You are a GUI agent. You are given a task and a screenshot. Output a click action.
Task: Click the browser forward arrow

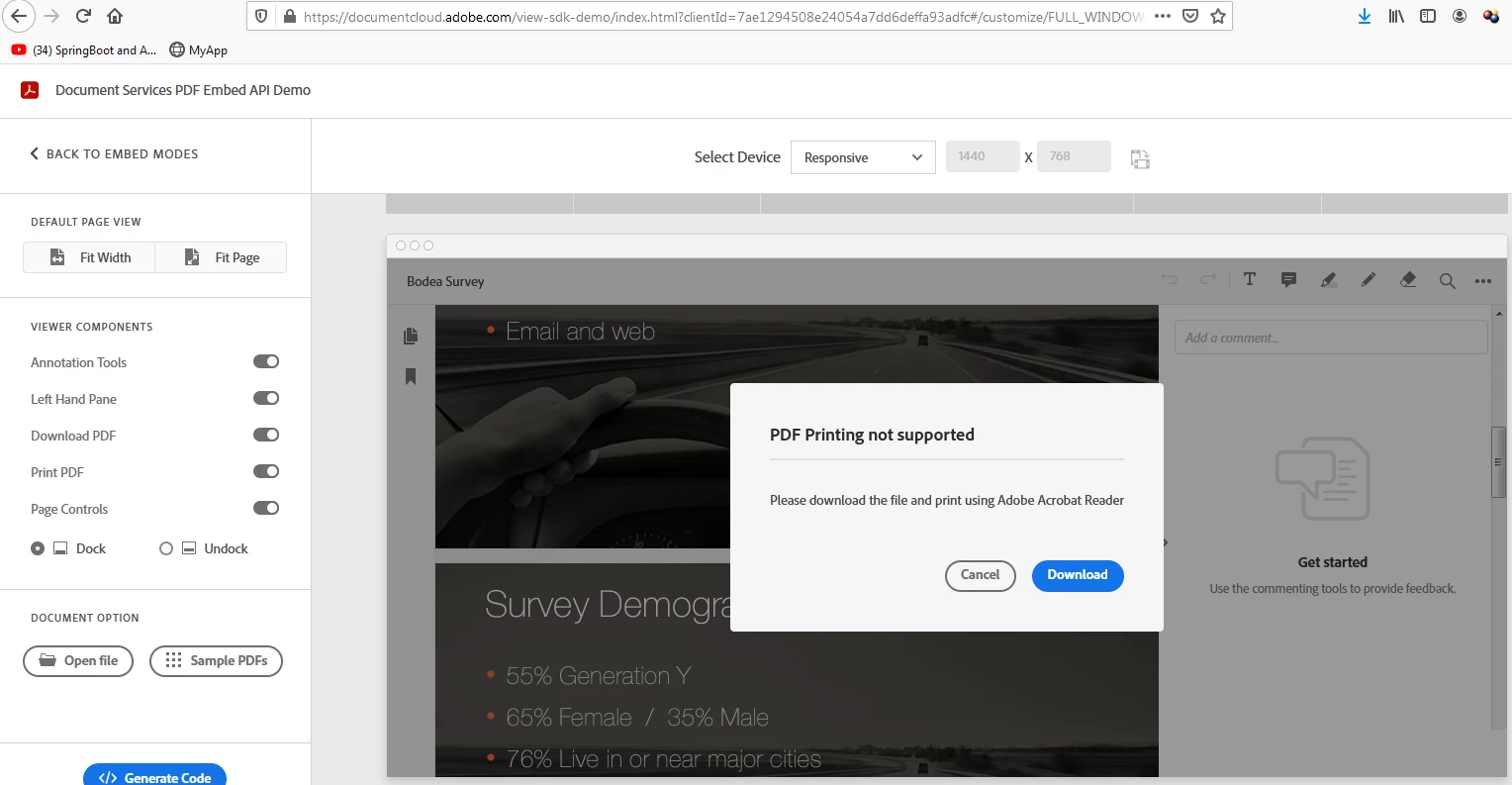(51, 16)
